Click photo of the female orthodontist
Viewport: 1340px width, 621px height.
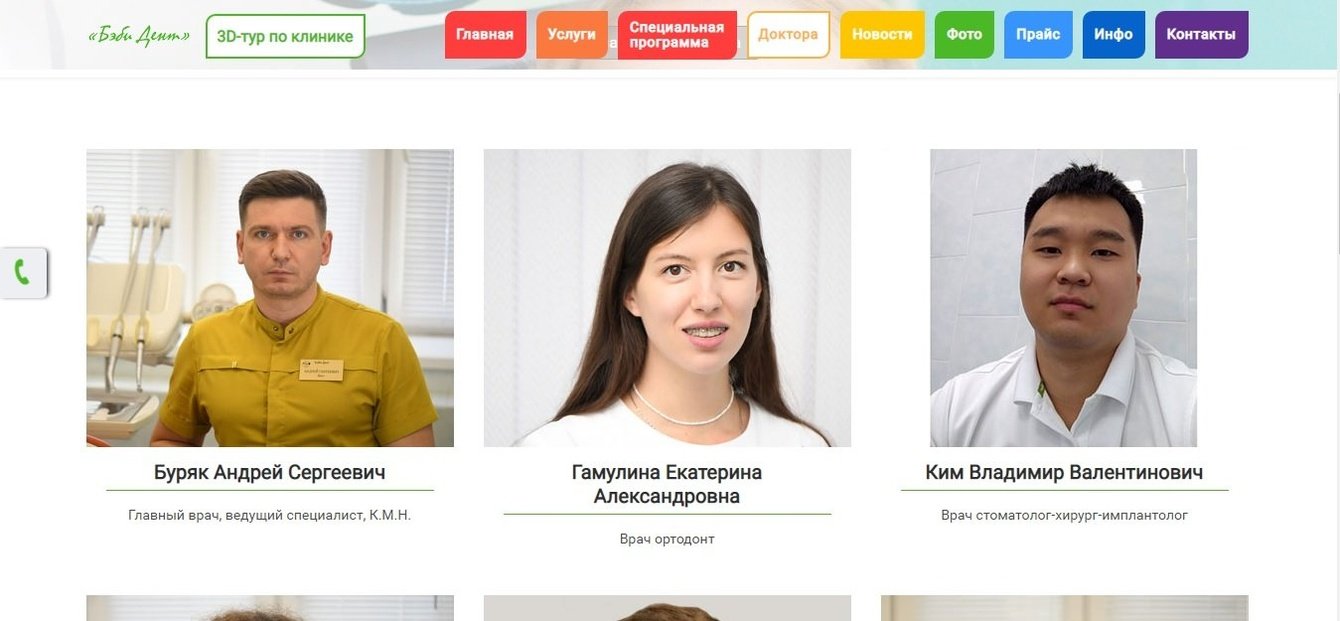667,298
